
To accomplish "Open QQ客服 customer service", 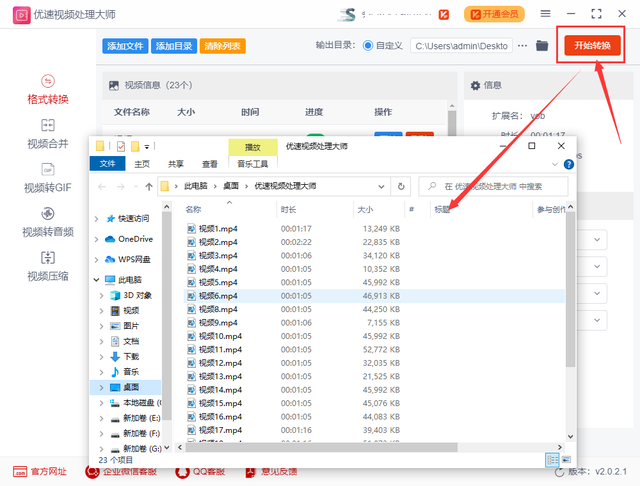I will tap(200, 472).
